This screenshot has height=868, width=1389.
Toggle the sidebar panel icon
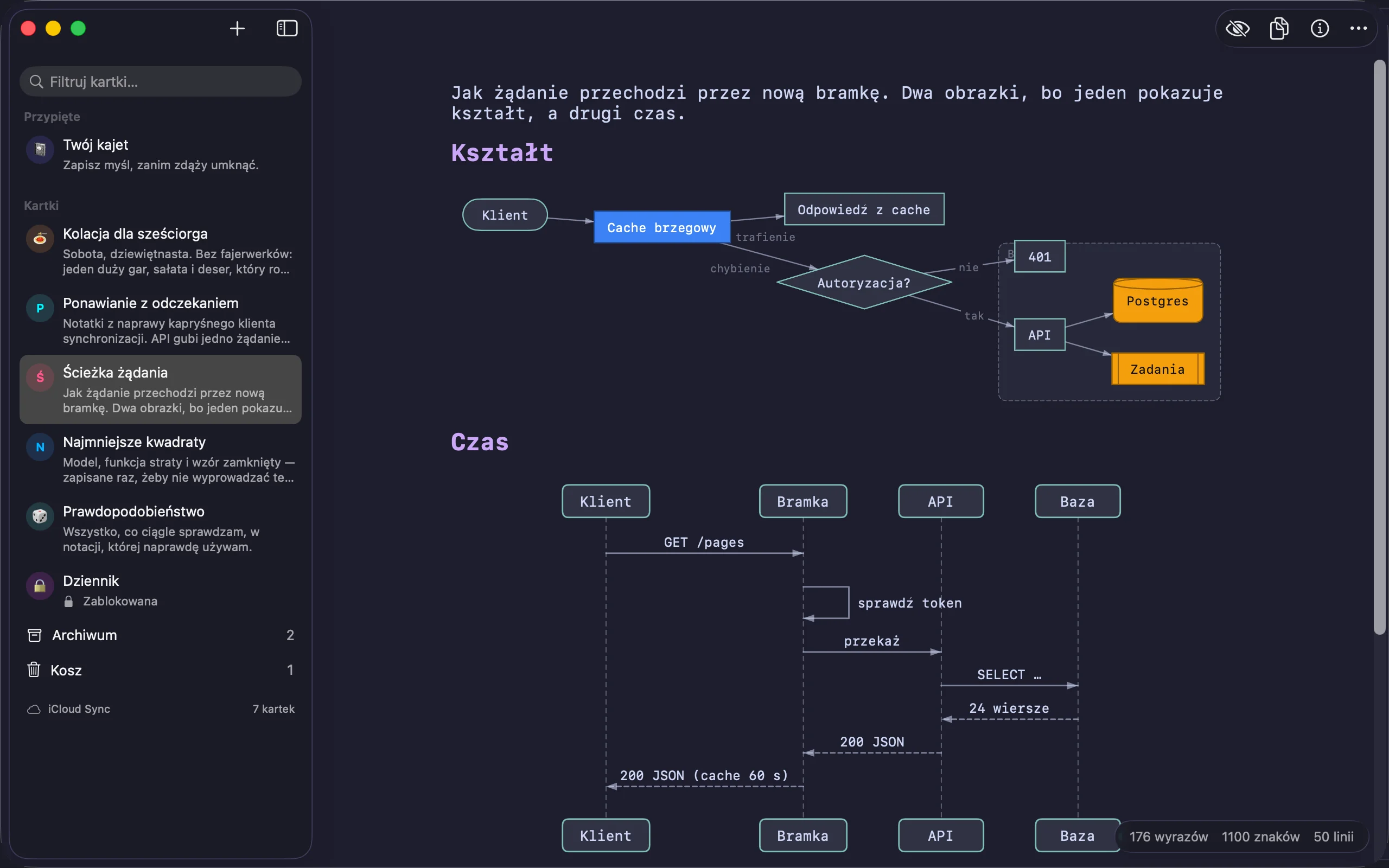point(287,28)
